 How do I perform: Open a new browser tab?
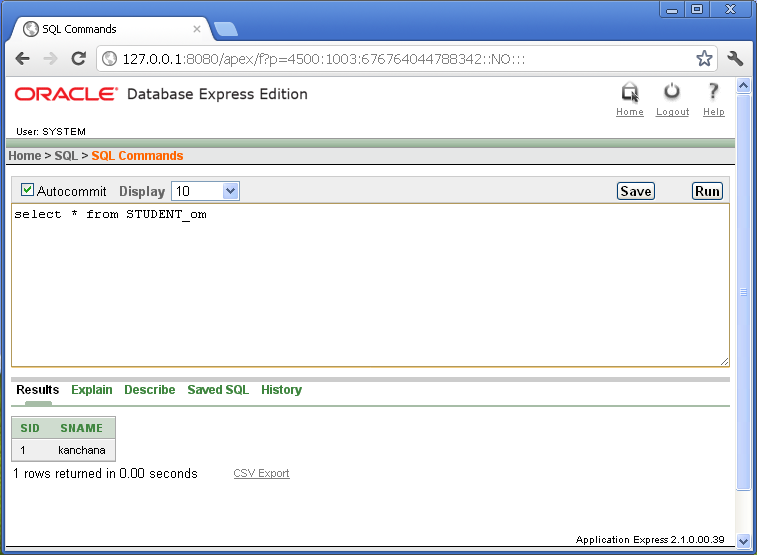pyautogui.click(x=226, y=29)
